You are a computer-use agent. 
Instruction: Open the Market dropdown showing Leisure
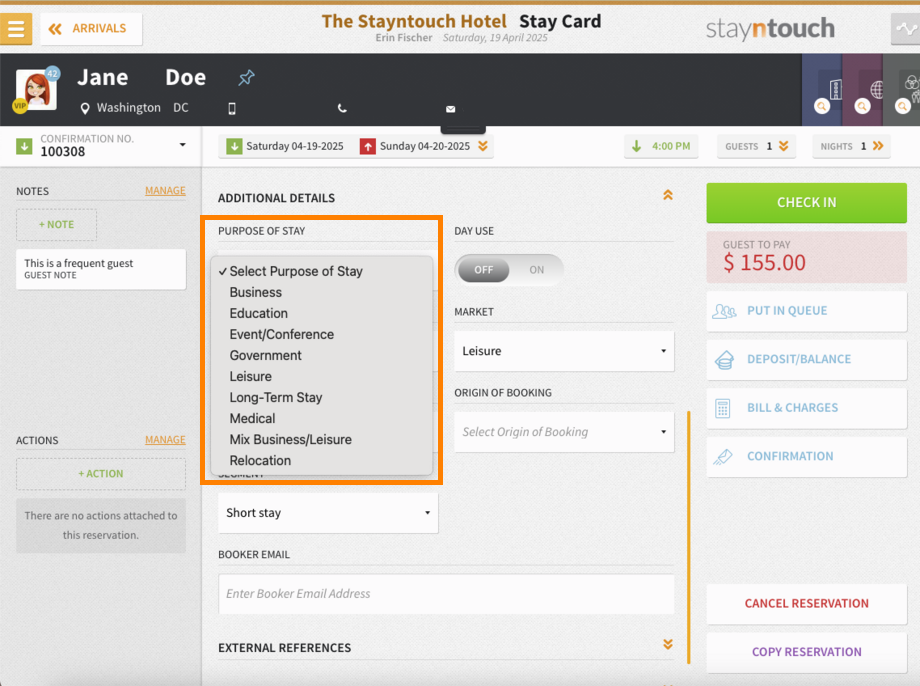[564, 351]
